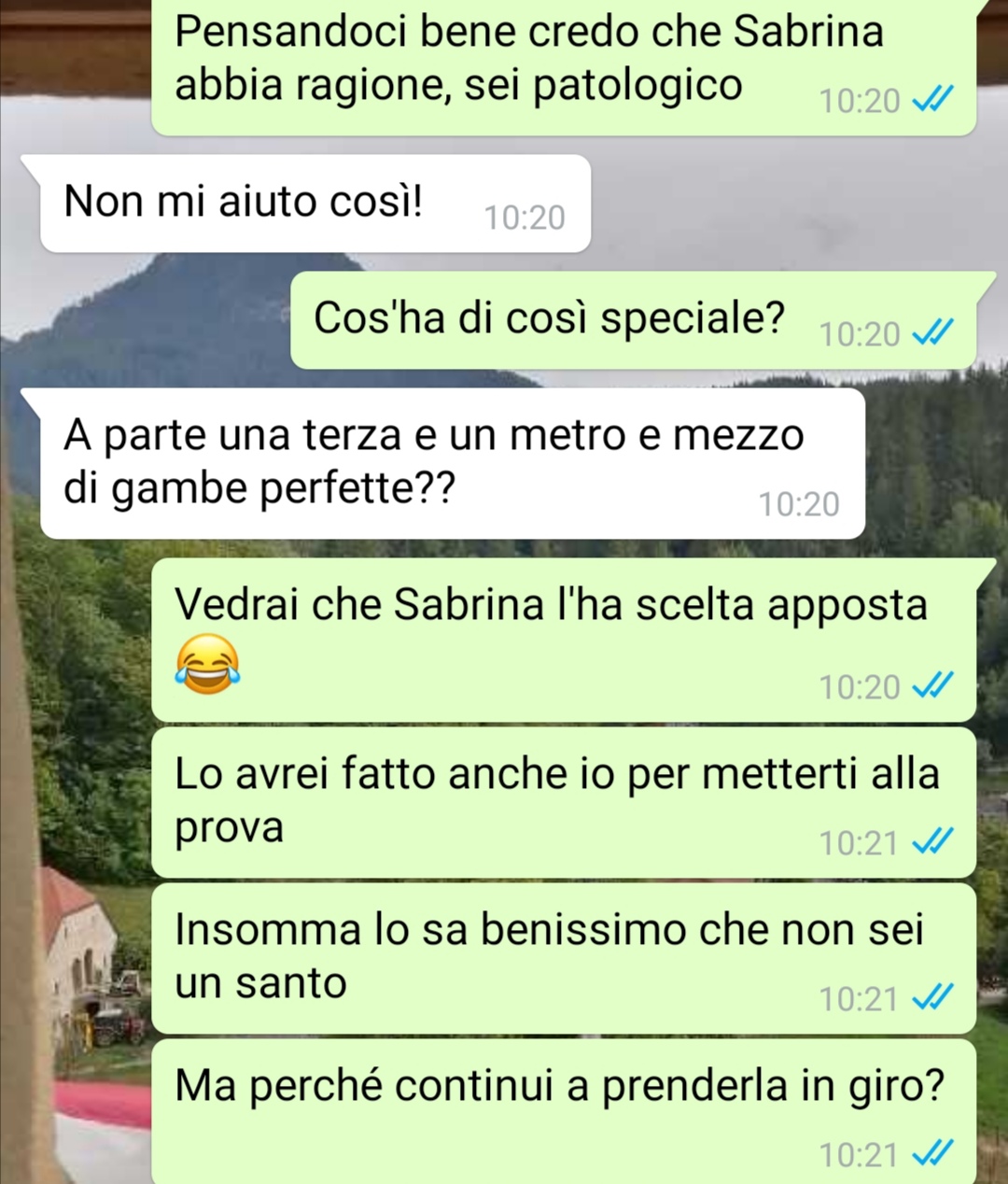This screenshot has height=1184, width=1008.
Task: Select 'Insomma lo sa benissimo' message bubble
Action: click(x=564, y=960)
